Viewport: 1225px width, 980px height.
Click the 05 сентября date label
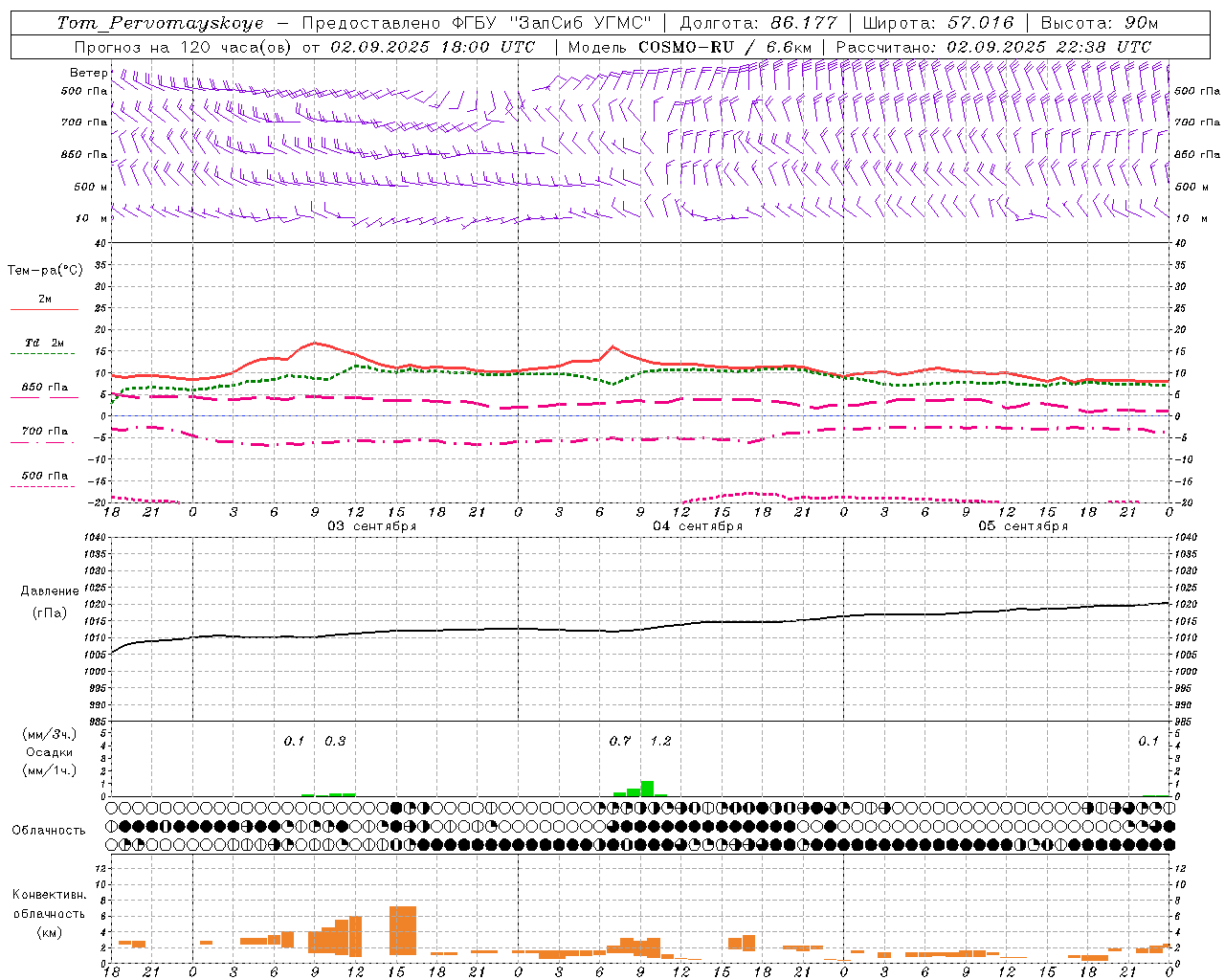click(1023, 526)
